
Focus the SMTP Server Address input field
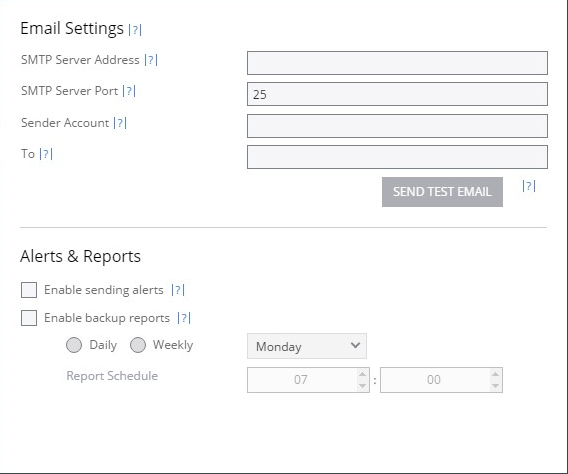[397, 63]
